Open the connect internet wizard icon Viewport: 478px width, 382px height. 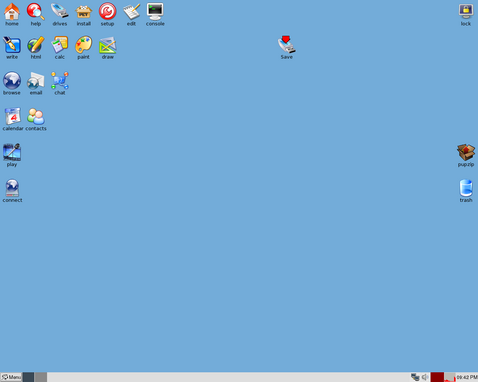pyautogui.click(x=12, y=188)
